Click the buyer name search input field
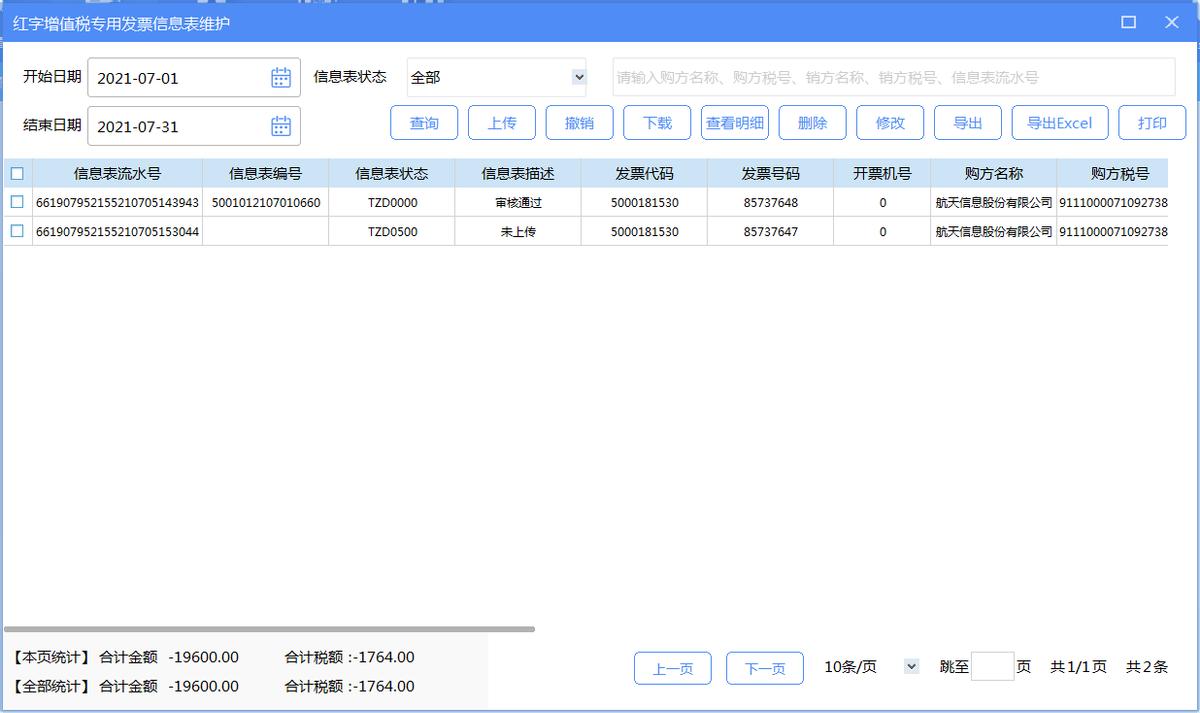Screen dimensions: 1200x713 point(893,77)
